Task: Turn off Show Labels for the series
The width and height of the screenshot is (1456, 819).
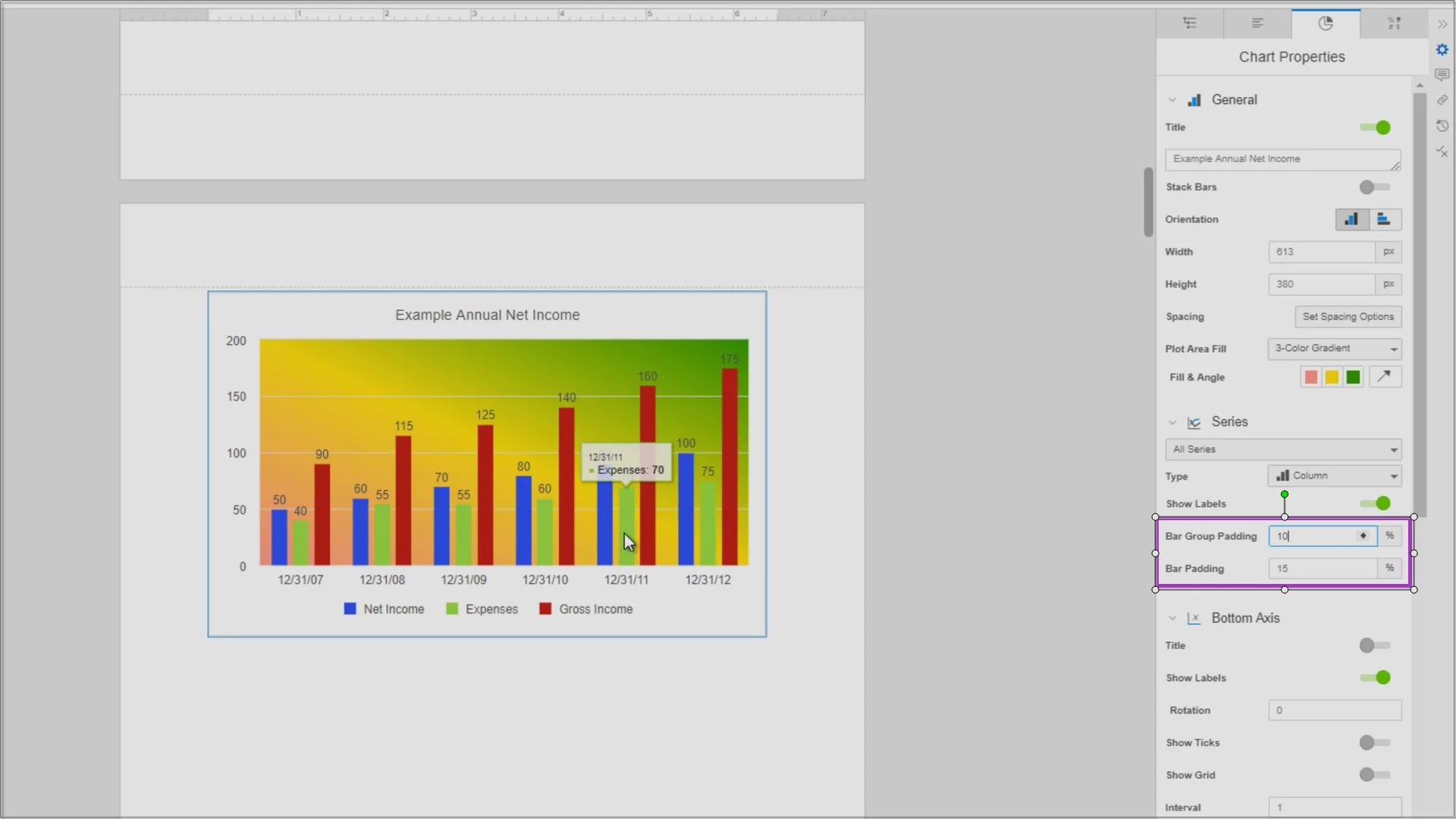Action: 1376,504
